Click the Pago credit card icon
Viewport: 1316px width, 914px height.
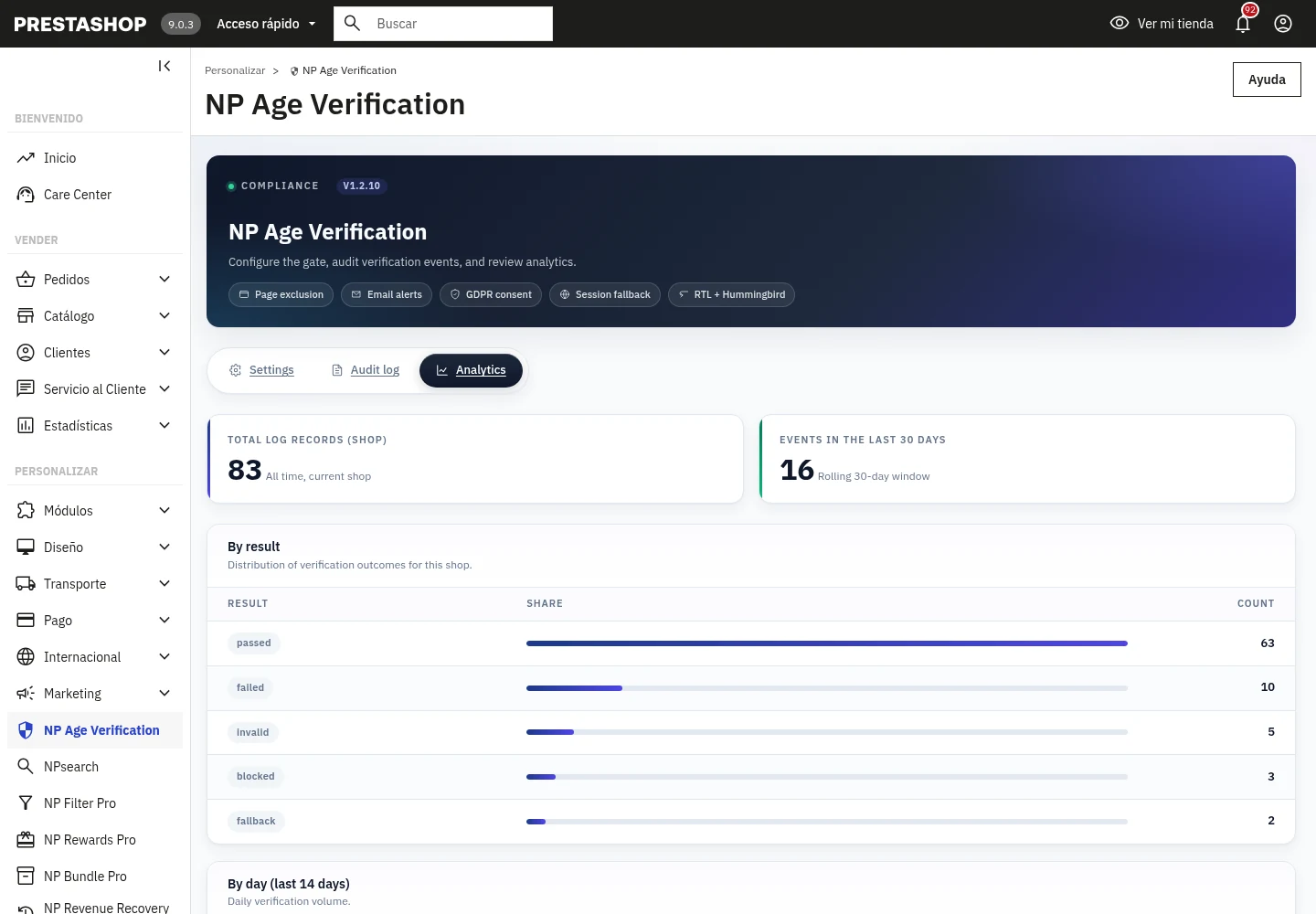pos(26,621)
